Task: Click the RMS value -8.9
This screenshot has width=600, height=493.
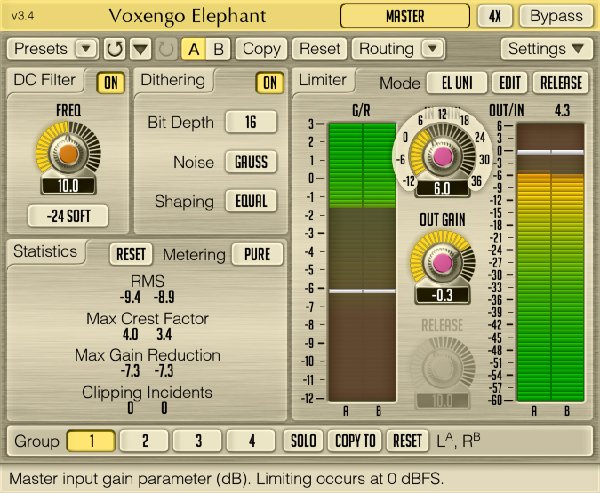Action: coord(164,297)
